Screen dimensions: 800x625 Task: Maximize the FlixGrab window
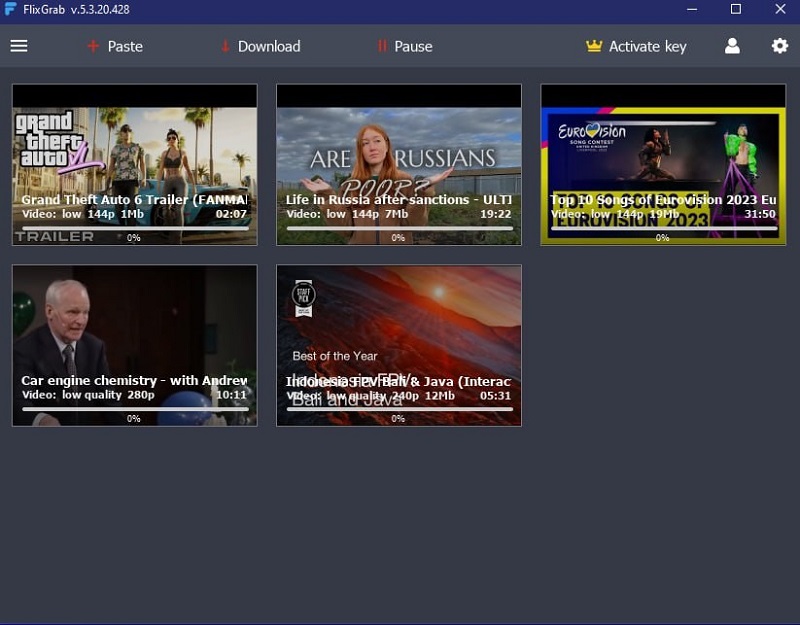point(736,9)
